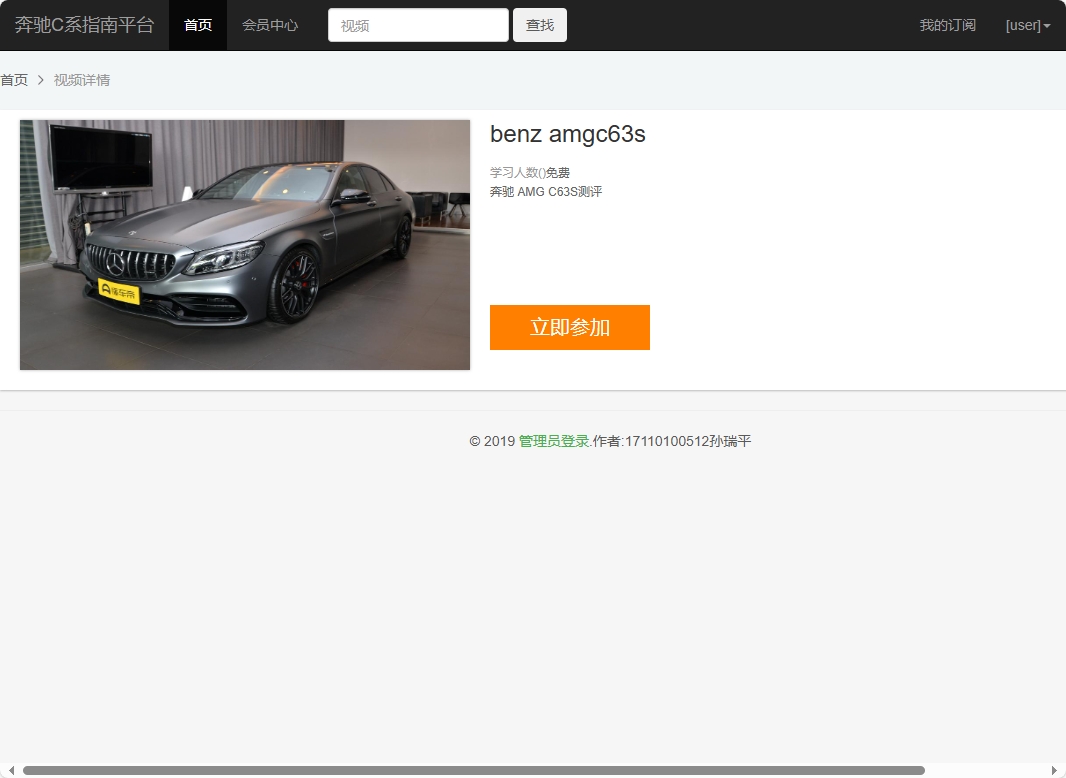Click the benz amgc63s title
Screen dimensions: 1066x778
coord(568,134)
